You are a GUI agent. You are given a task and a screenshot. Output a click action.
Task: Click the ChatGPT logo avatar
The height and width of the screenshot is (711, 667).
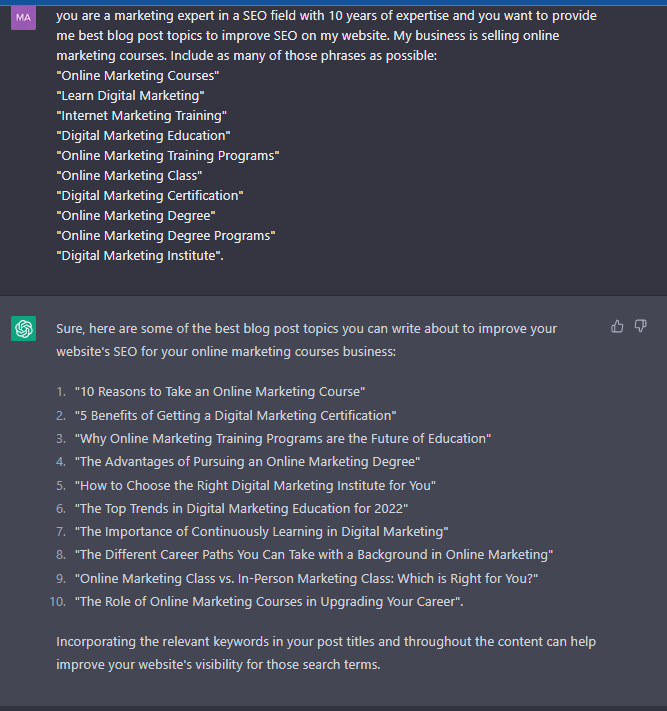click(x=24, y=328)
